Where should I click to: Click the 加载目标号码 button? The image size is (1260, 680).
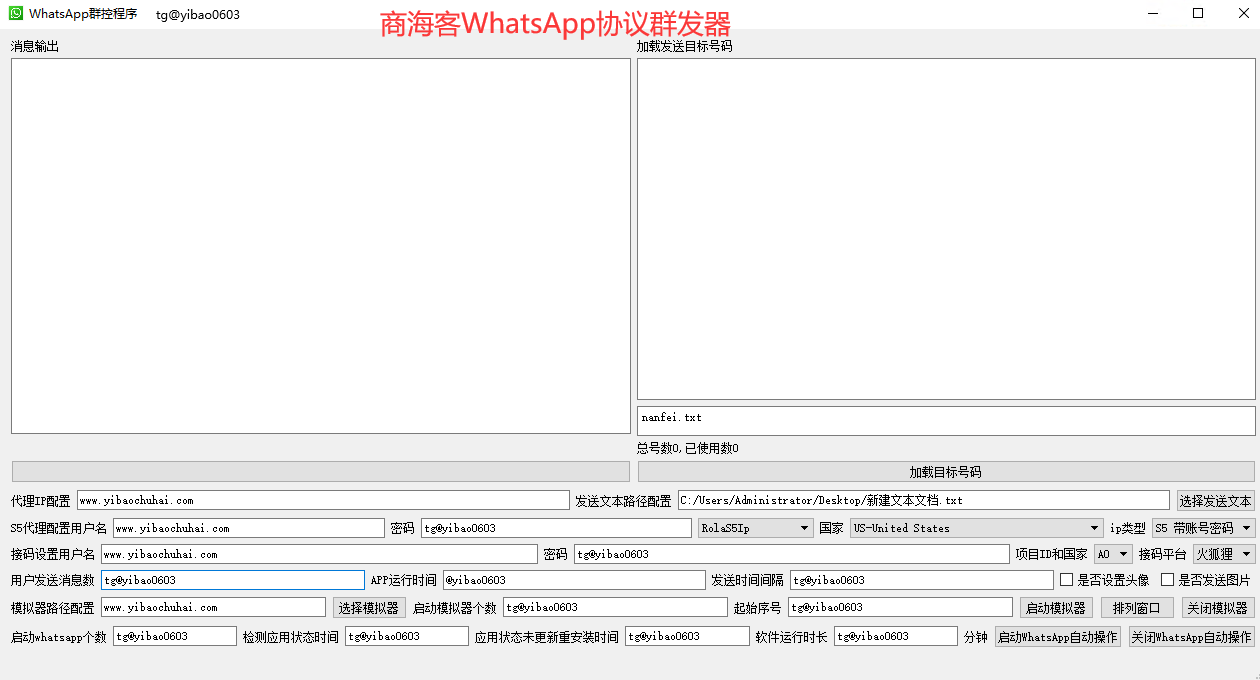click(945, 472)
